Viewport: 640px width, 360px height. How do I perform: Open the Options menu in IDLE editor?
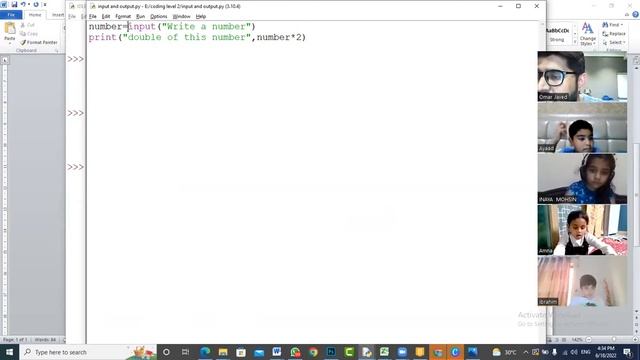coord(158,16)
